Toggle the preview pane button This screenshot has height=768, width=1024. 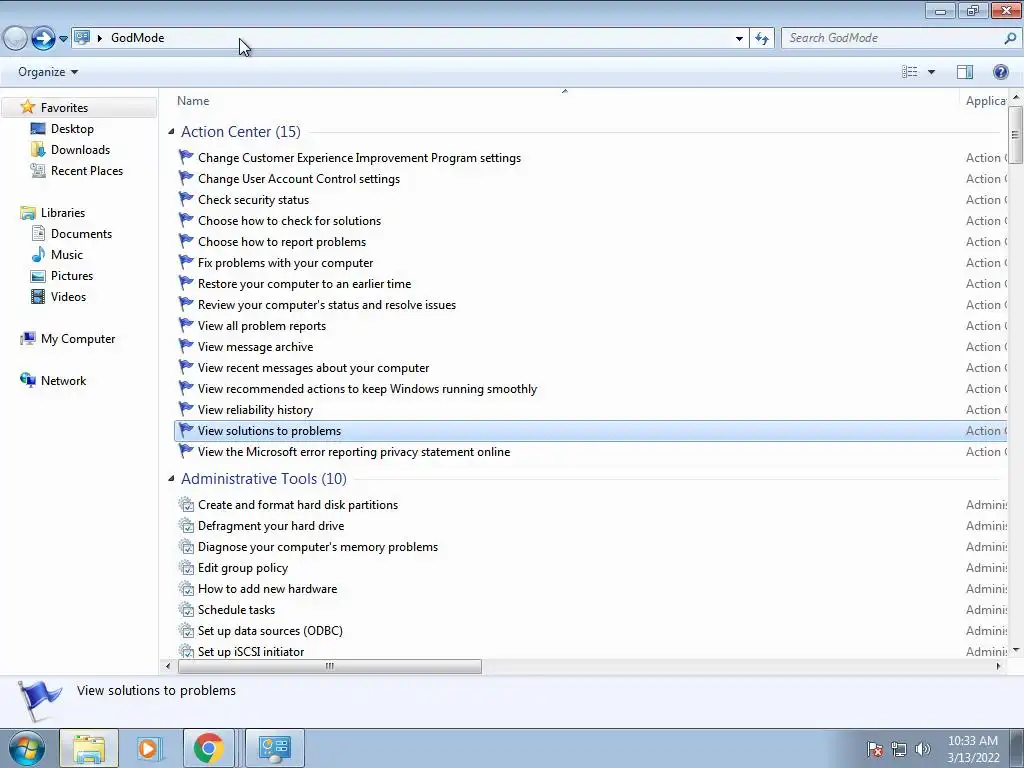click(965, 72)
